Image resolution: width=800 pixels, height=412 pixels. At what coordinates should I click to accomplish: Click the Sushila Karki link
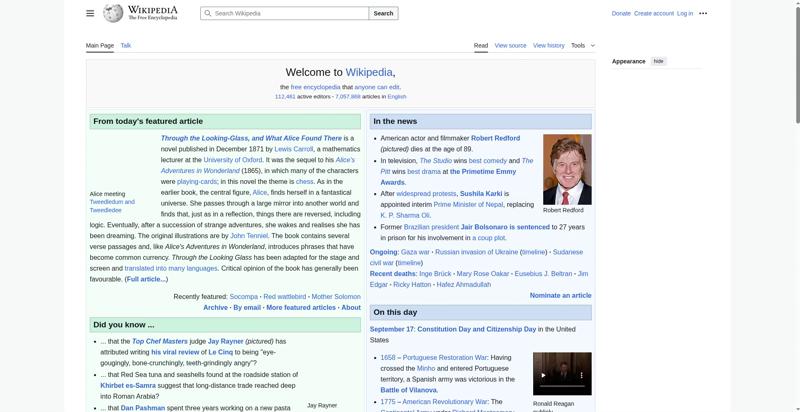481,193
